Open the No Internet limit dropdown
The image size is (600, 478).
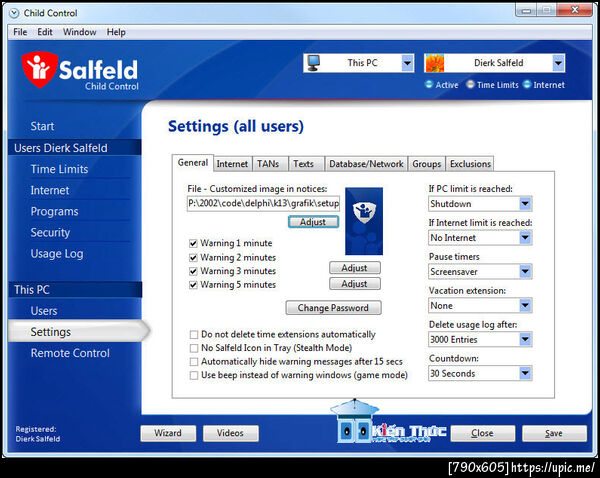pos(525,238)
